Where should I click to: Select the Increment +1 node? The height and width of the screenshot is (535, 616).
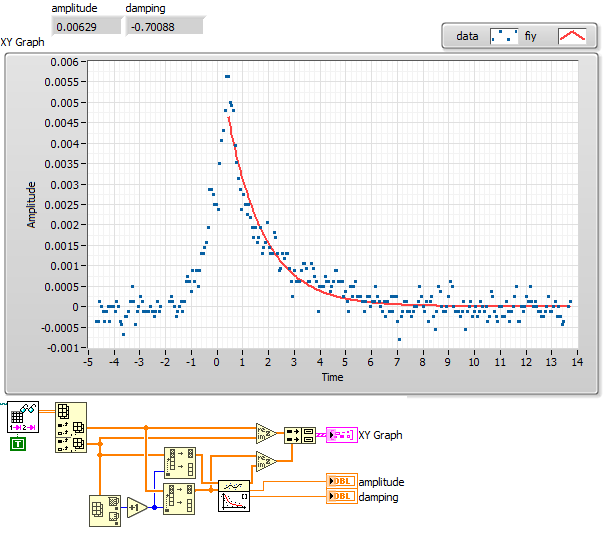click(136, 508)
